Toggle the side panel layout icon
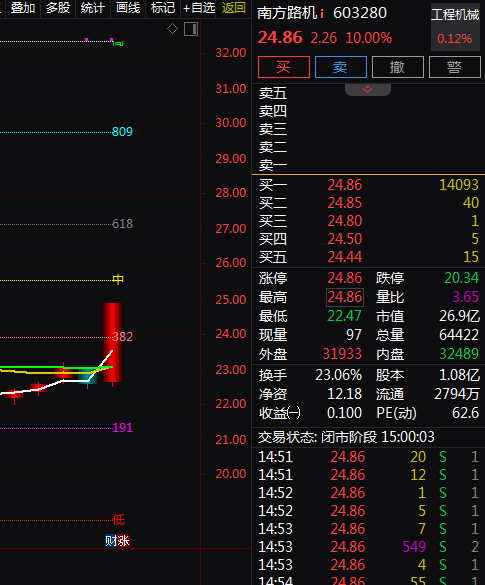 [191, 29]
